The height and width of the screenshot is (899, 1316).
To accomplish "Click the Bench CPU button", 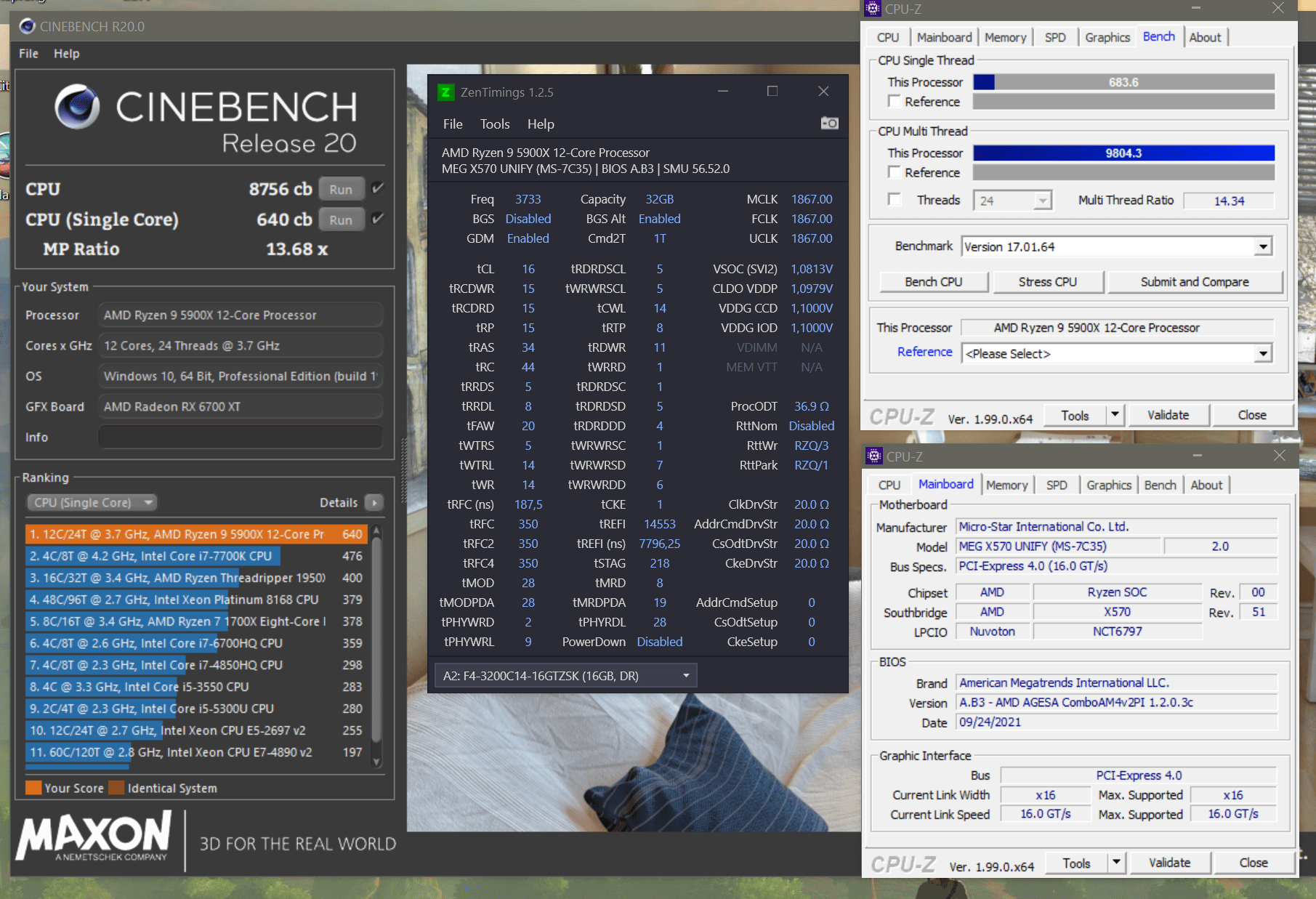I will pos(934,281).
